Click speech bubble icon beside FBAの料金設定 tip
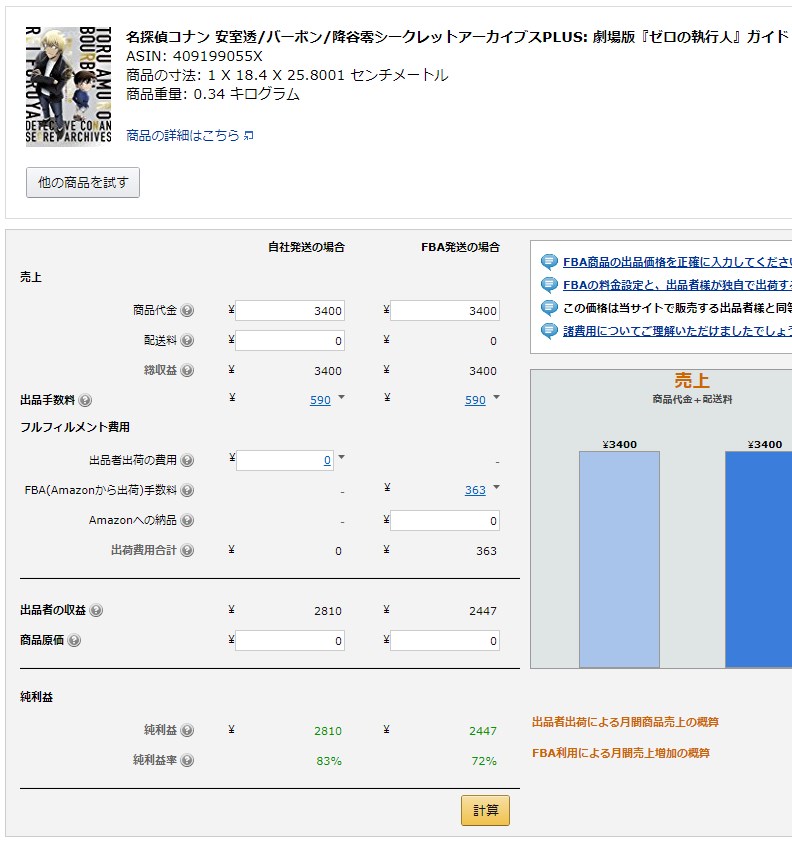 coord(549,285)
